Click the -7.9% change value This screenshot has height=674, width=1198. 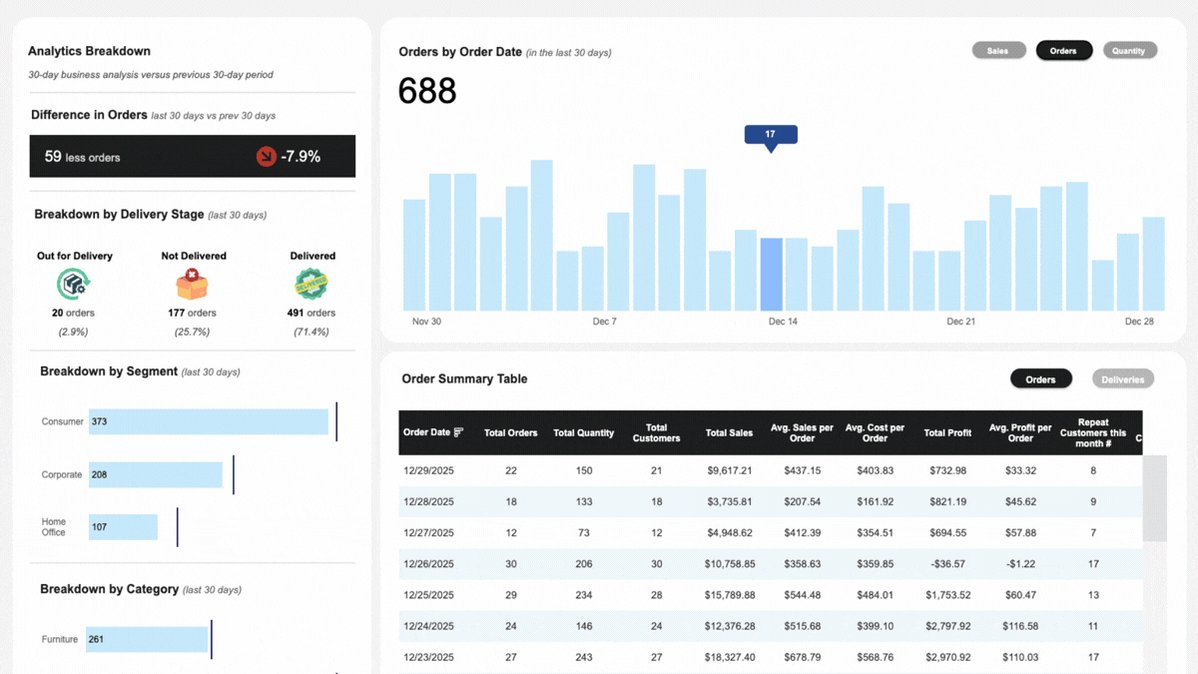[300, 157]
